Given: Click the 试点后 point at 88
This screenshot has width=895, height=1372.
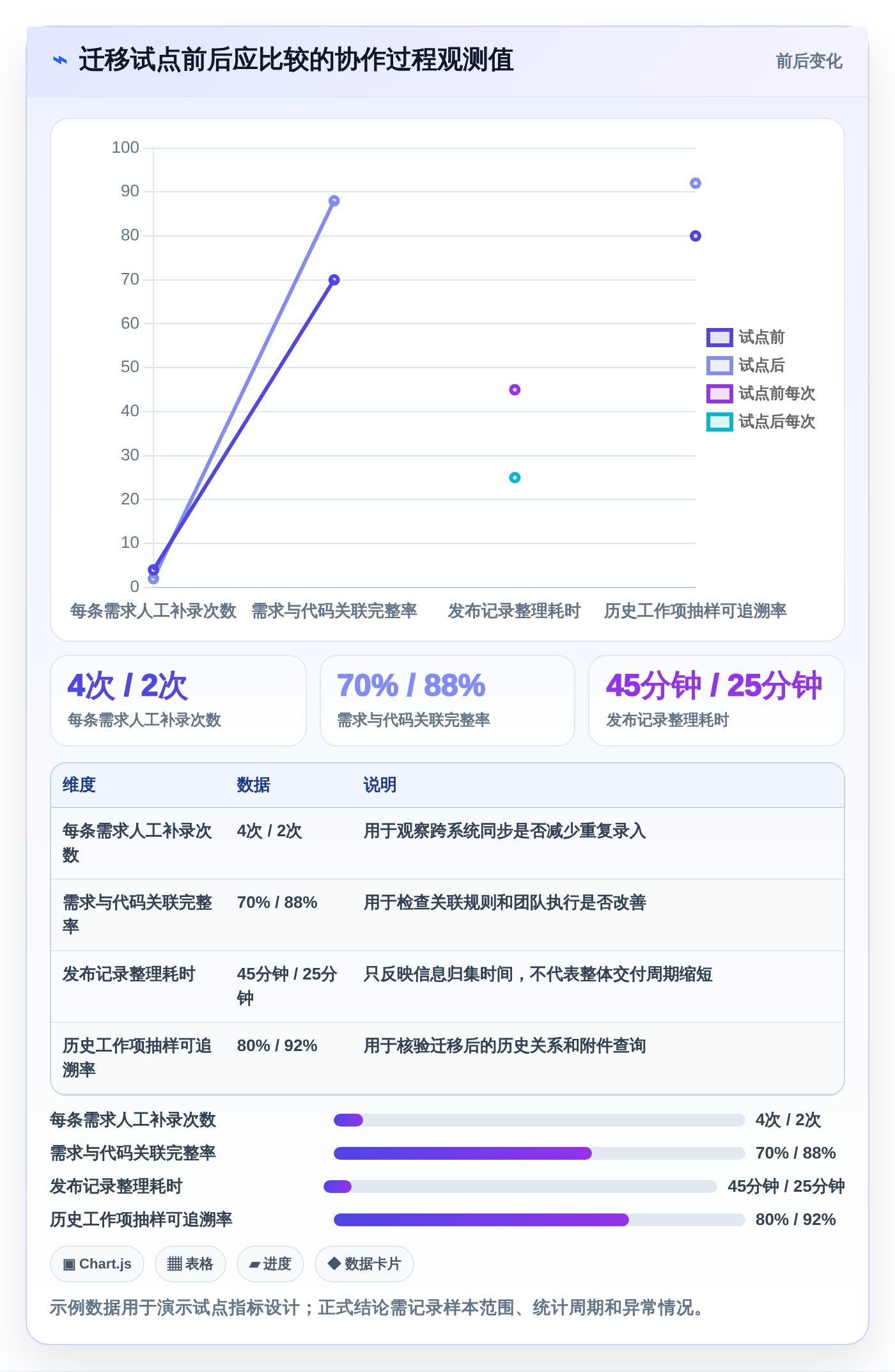Looking at the screenshot, I should click(x=334, y=201).
